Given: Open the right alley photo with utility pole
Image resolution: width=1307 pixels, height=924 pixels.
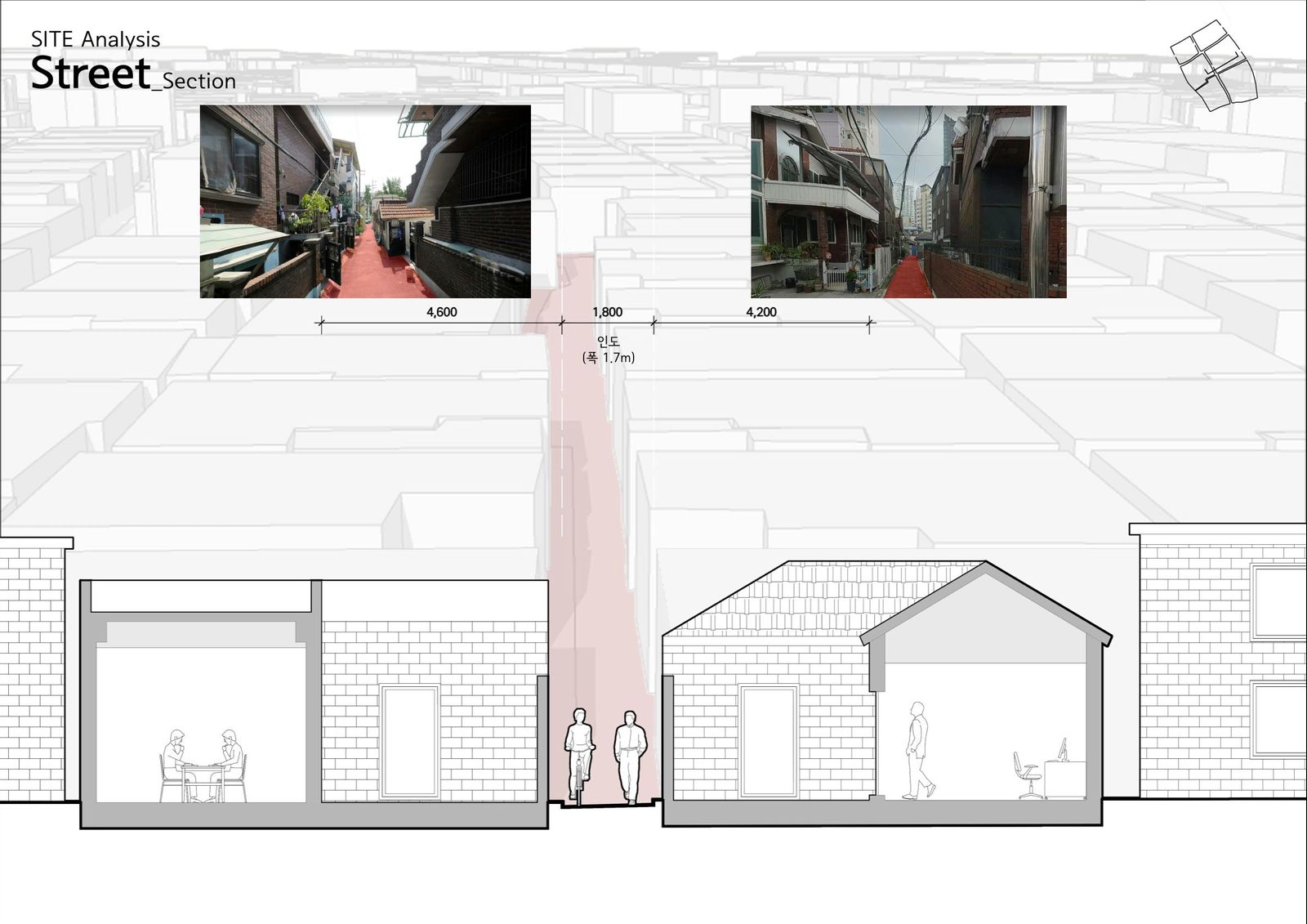Looking at the screenshot, I should pyautogui.click(x=908, y=201).
